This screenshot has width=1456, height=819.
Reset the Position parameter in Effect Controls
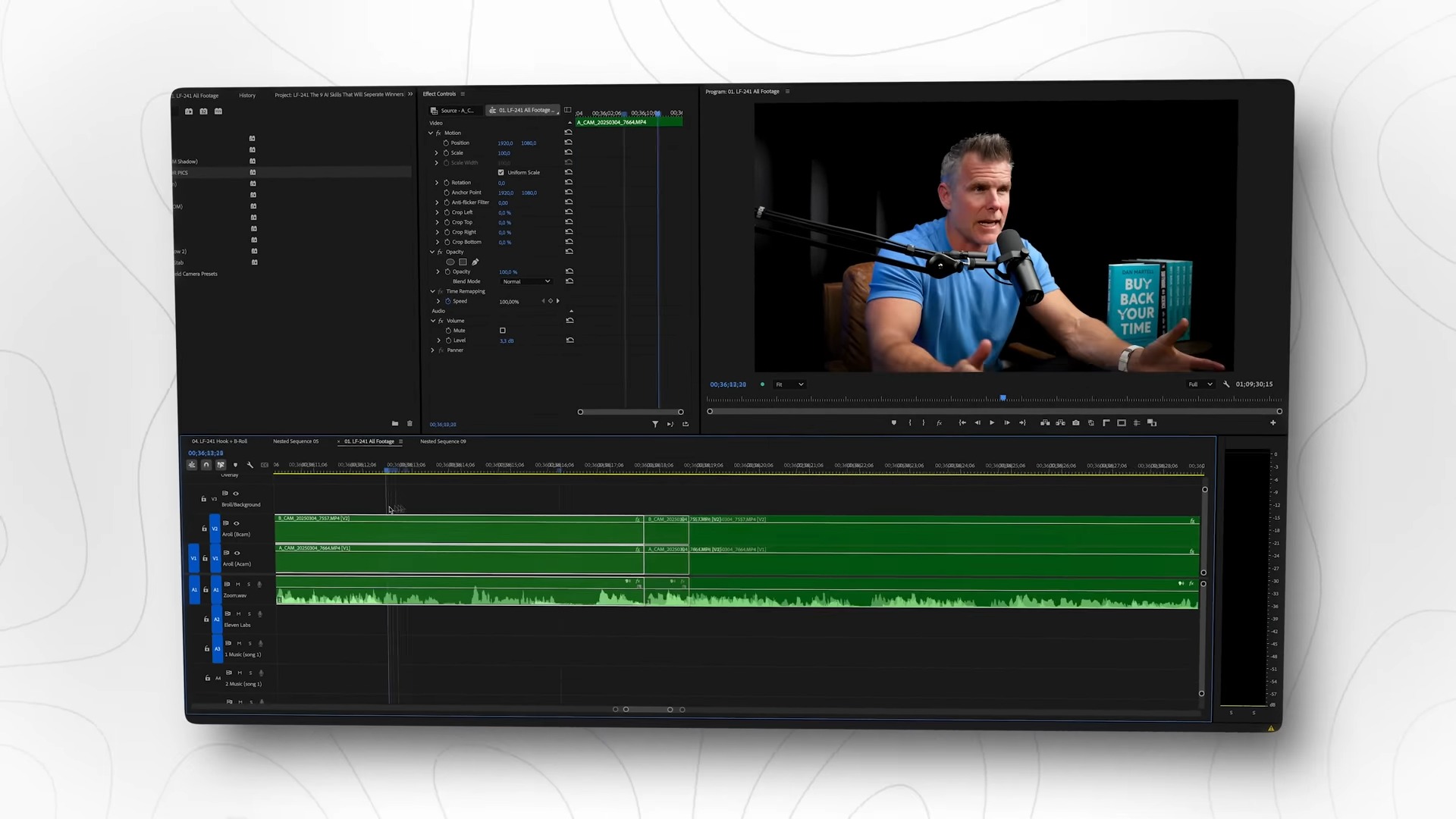[x=569, y=143]
